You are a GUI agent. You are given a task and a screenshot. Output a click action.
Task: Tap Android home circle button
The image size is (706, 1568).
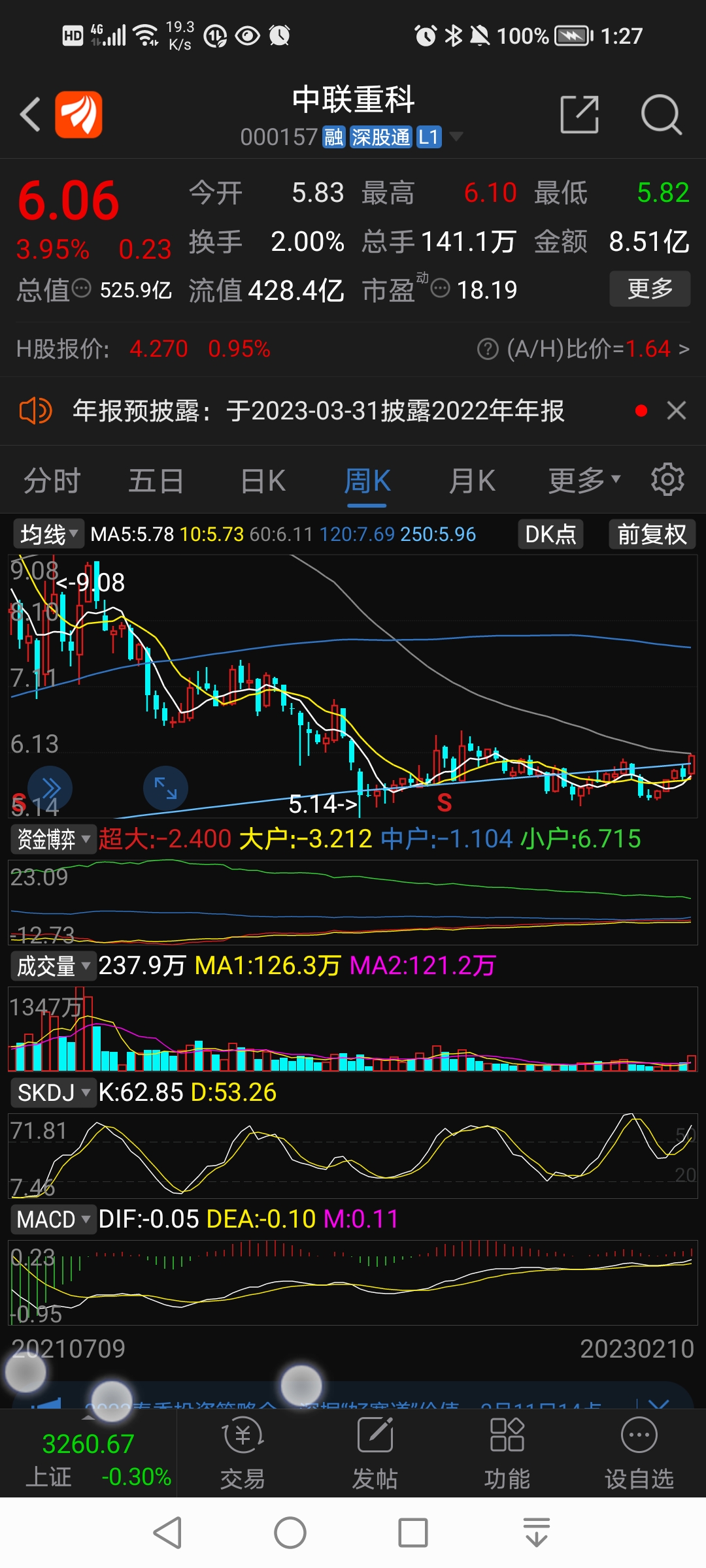tap(290, 1533)
